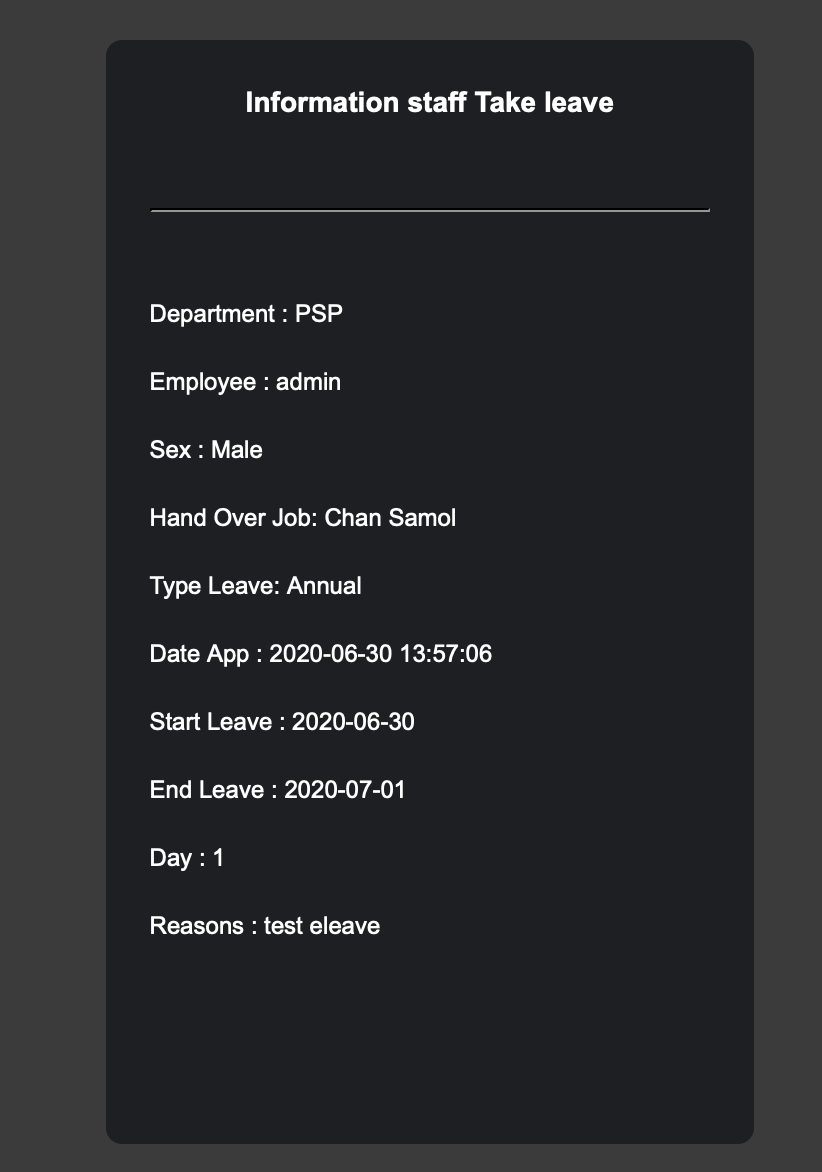Select the "test eleave" reason text

coord(322,926)
